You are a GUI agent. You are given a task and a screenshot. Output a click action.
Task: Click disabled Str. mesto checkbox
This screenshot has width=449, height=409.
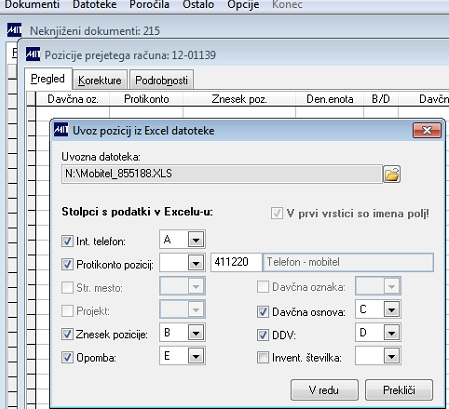(x=67, y=287)
